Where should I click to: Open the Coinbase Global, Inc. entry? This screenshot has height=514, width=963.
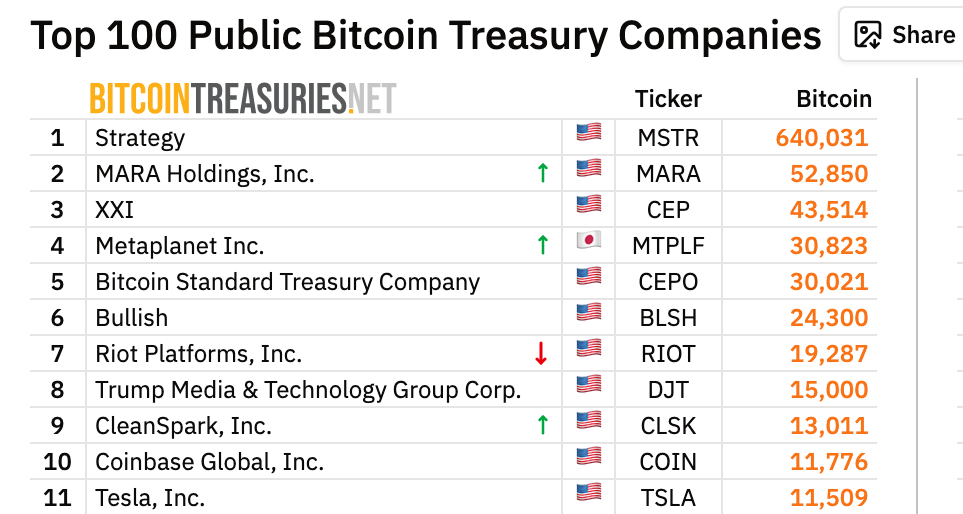coord(209,462)
